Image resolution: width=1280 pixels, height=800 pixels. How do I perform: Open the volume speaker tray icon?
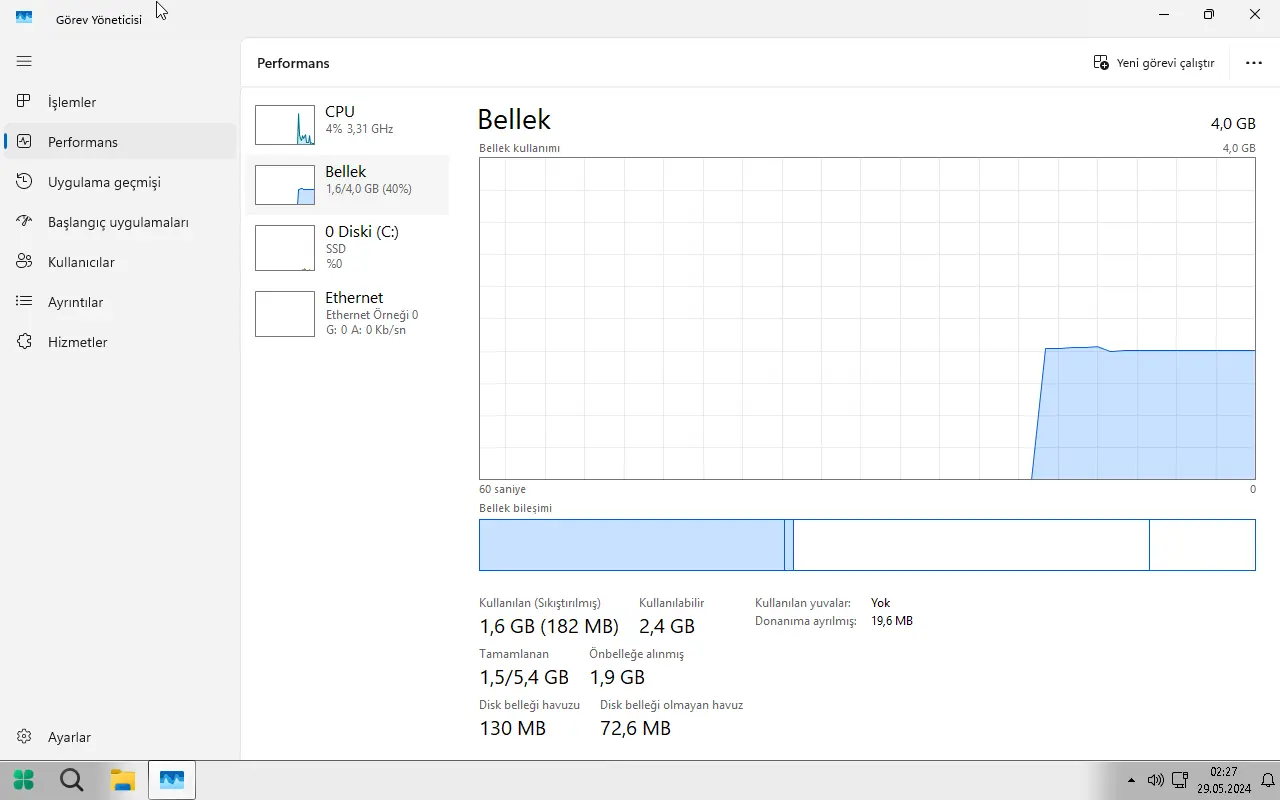click(x=1155, y=780)
